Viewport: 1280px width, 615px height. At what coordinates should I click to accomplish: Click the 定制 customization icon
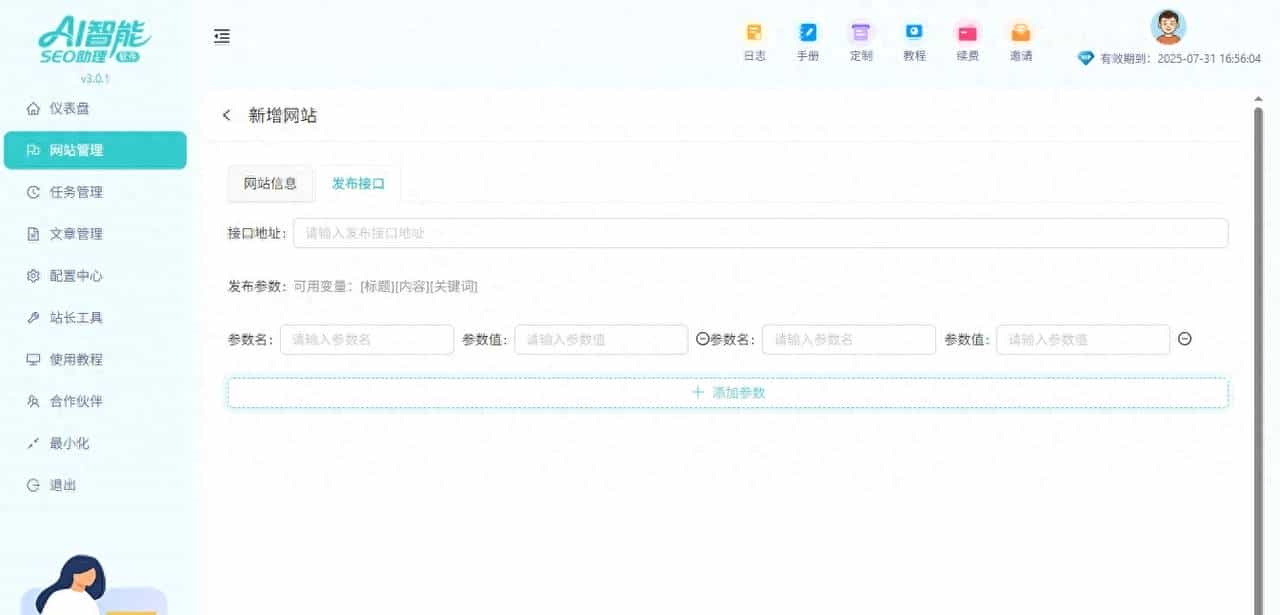point(861,40)
